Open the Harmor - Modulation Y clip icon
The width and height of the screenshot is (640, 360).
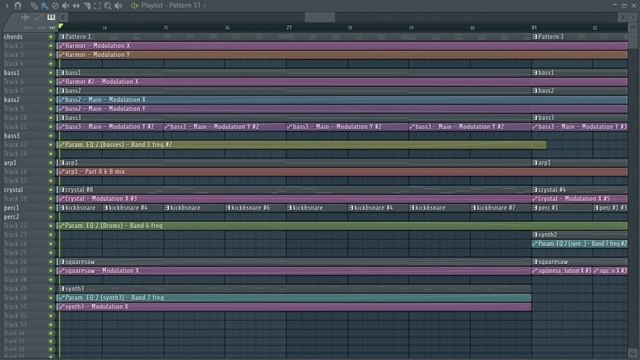[62, 55]
